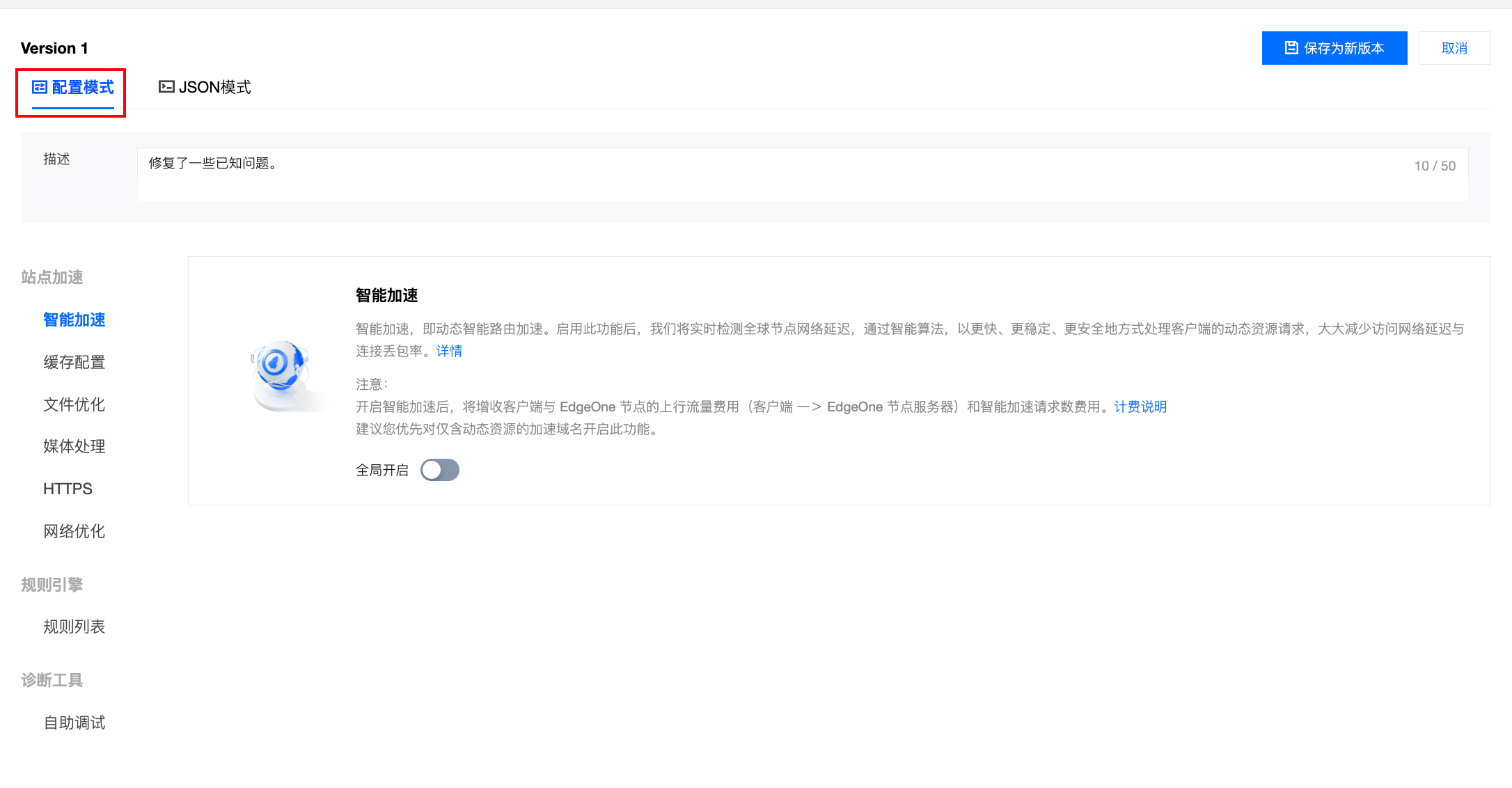Open 媒体处理 in sidebar

[74, 446]
